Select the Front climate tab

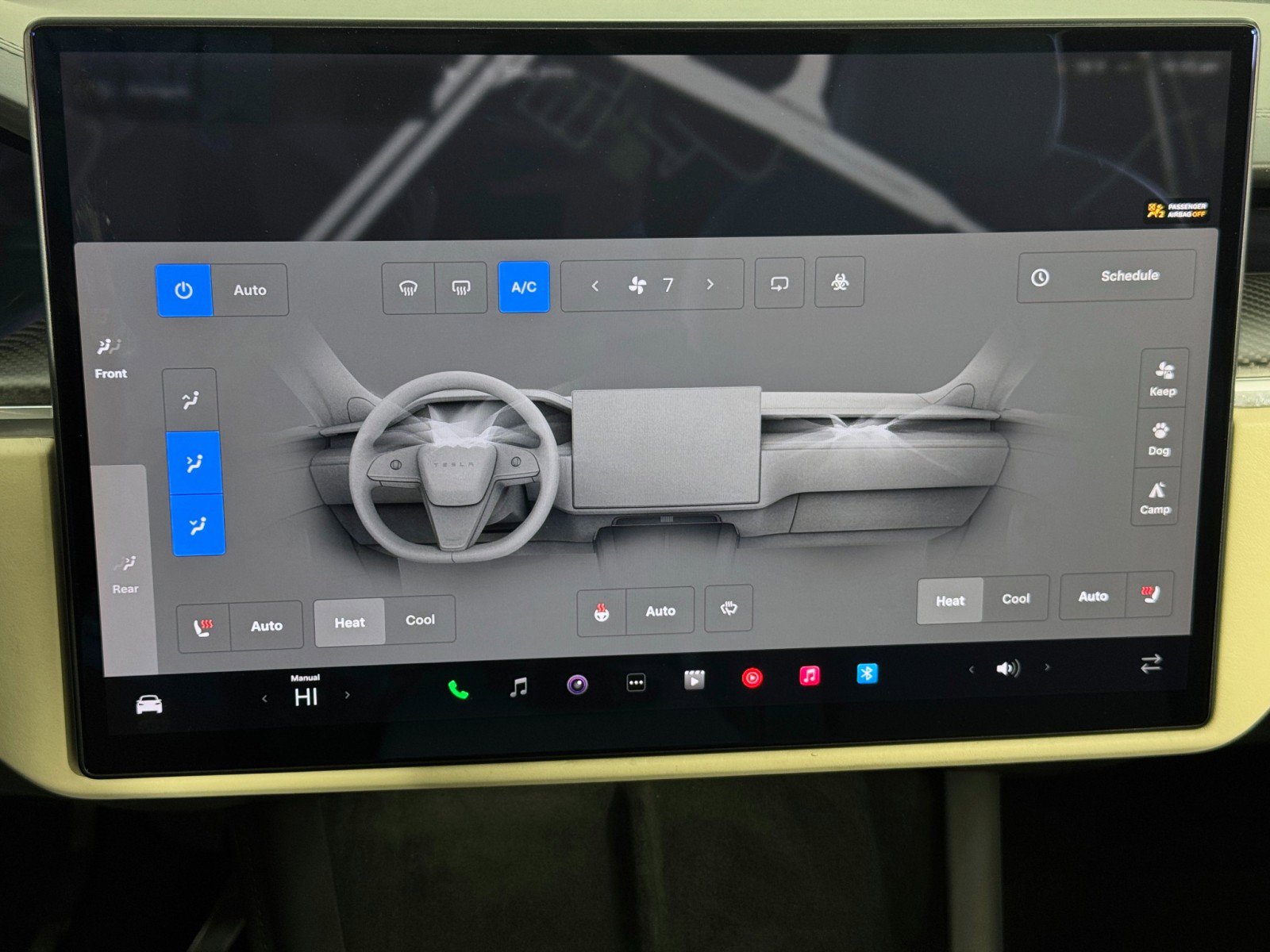click(x=110, y=359)
